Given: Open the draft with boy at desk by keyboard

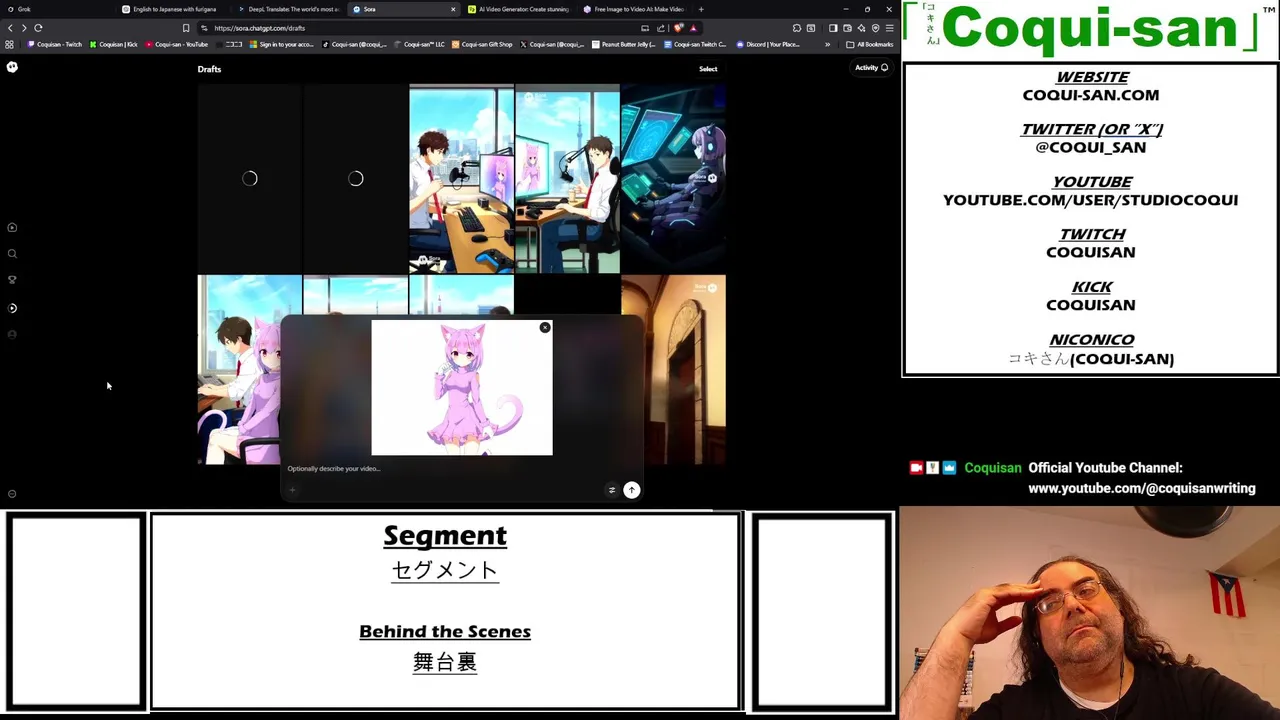Looking at the screenshot, I should 461,179.
